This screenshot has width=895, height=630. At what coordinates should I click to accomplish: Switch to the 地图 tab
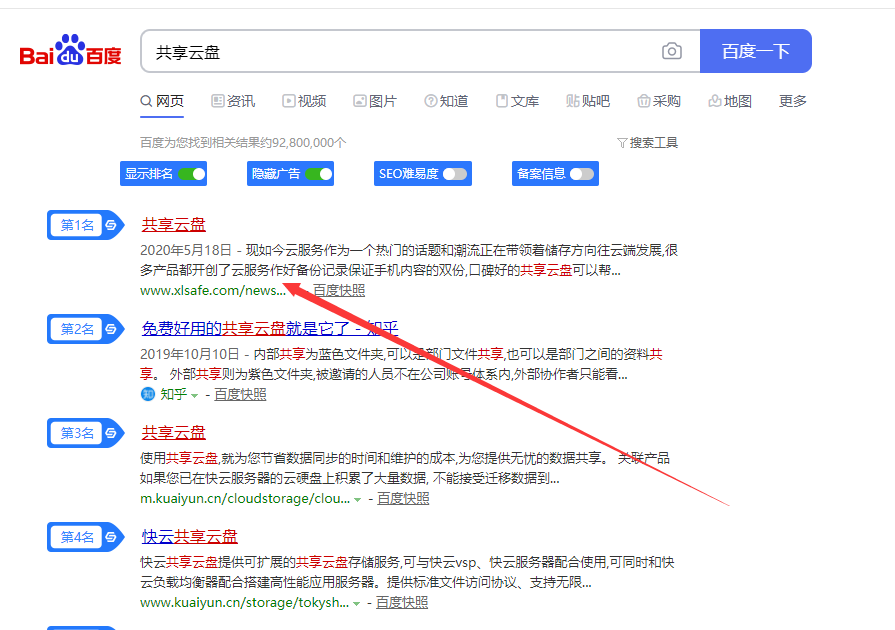(730, 102)
